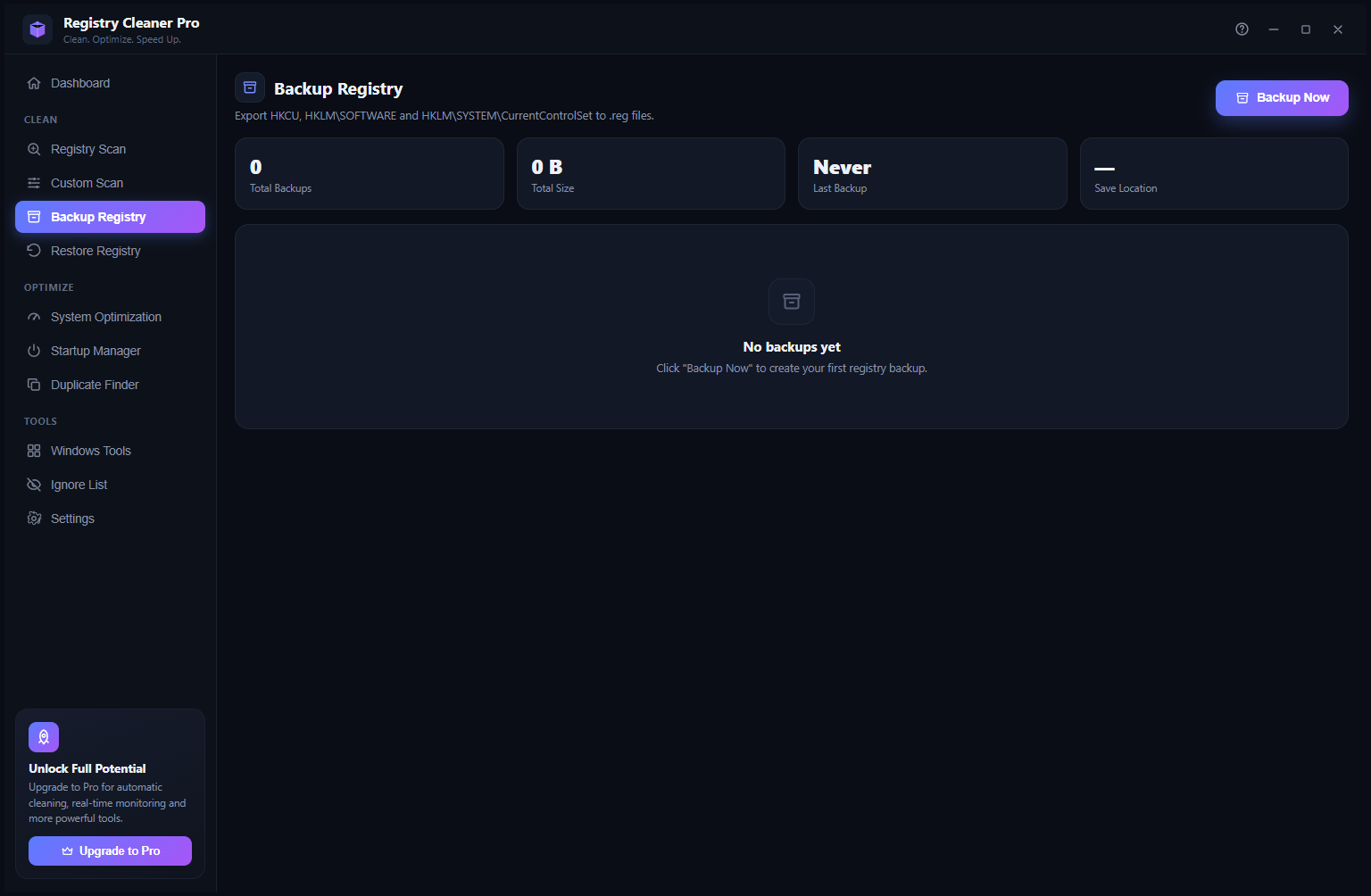1371x896 pixels.
Task: Open Startup Manager
Action: [110, 351]
